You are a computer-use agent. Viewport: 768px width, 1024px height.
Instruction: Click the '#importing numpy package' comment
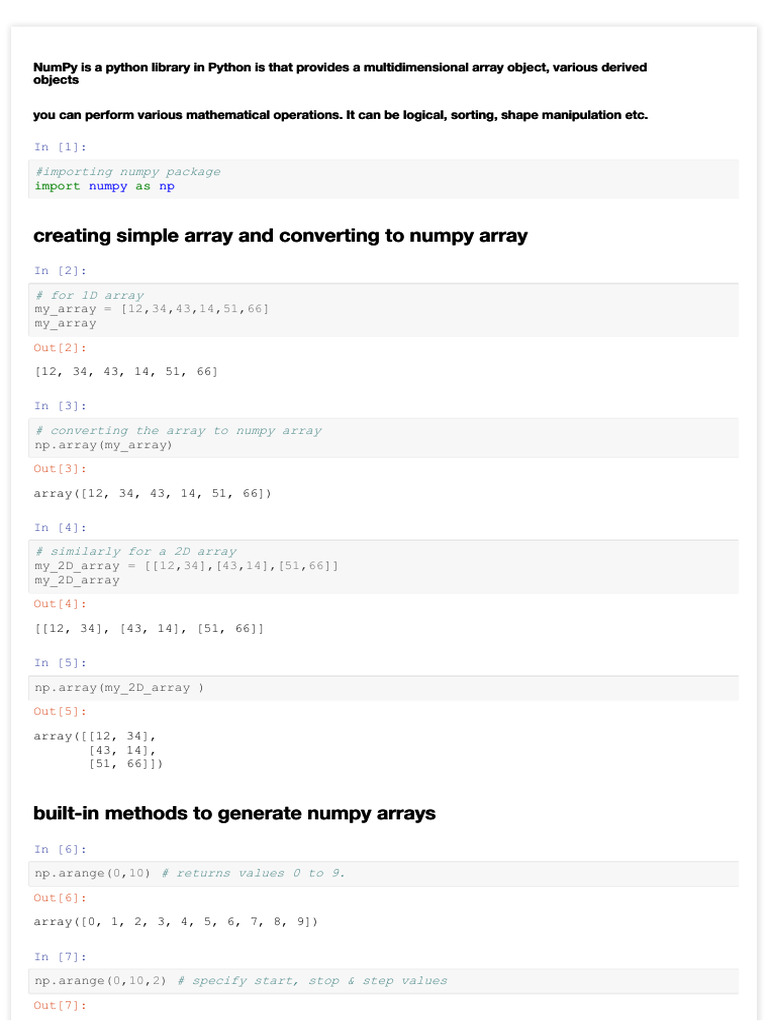click(x=128, y=172)
